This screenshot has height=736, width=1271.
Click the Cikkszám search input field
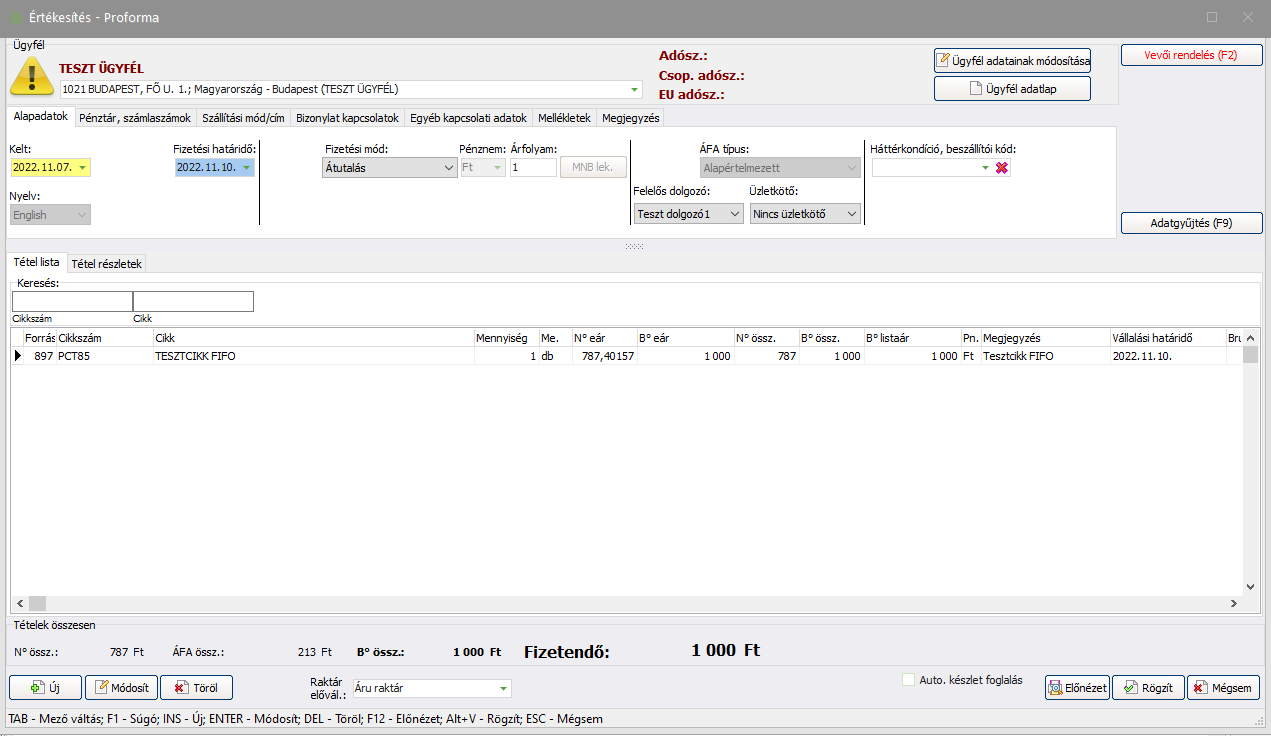pos(72,302)
